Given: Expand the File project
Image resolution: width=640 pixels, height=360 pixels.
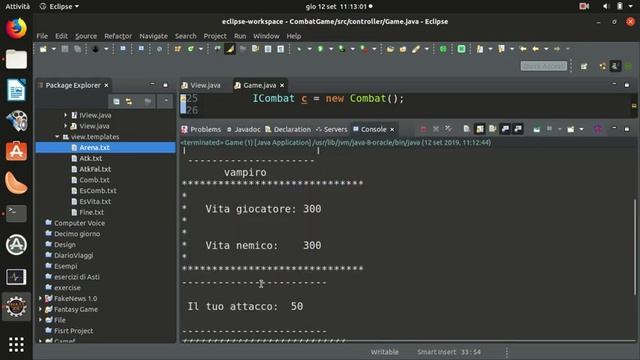Looking at the screenshot, I should point(40,320).
